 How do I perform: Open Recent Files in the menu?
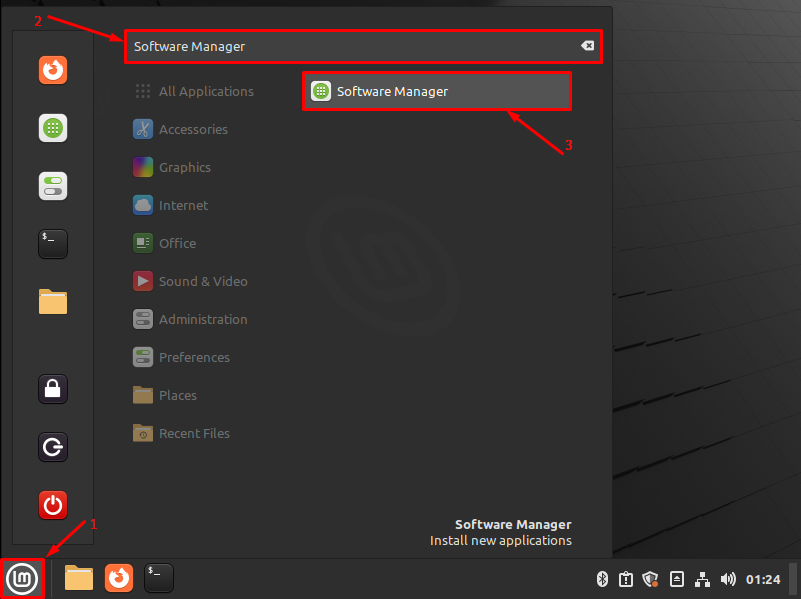click(x=193, y=433)
